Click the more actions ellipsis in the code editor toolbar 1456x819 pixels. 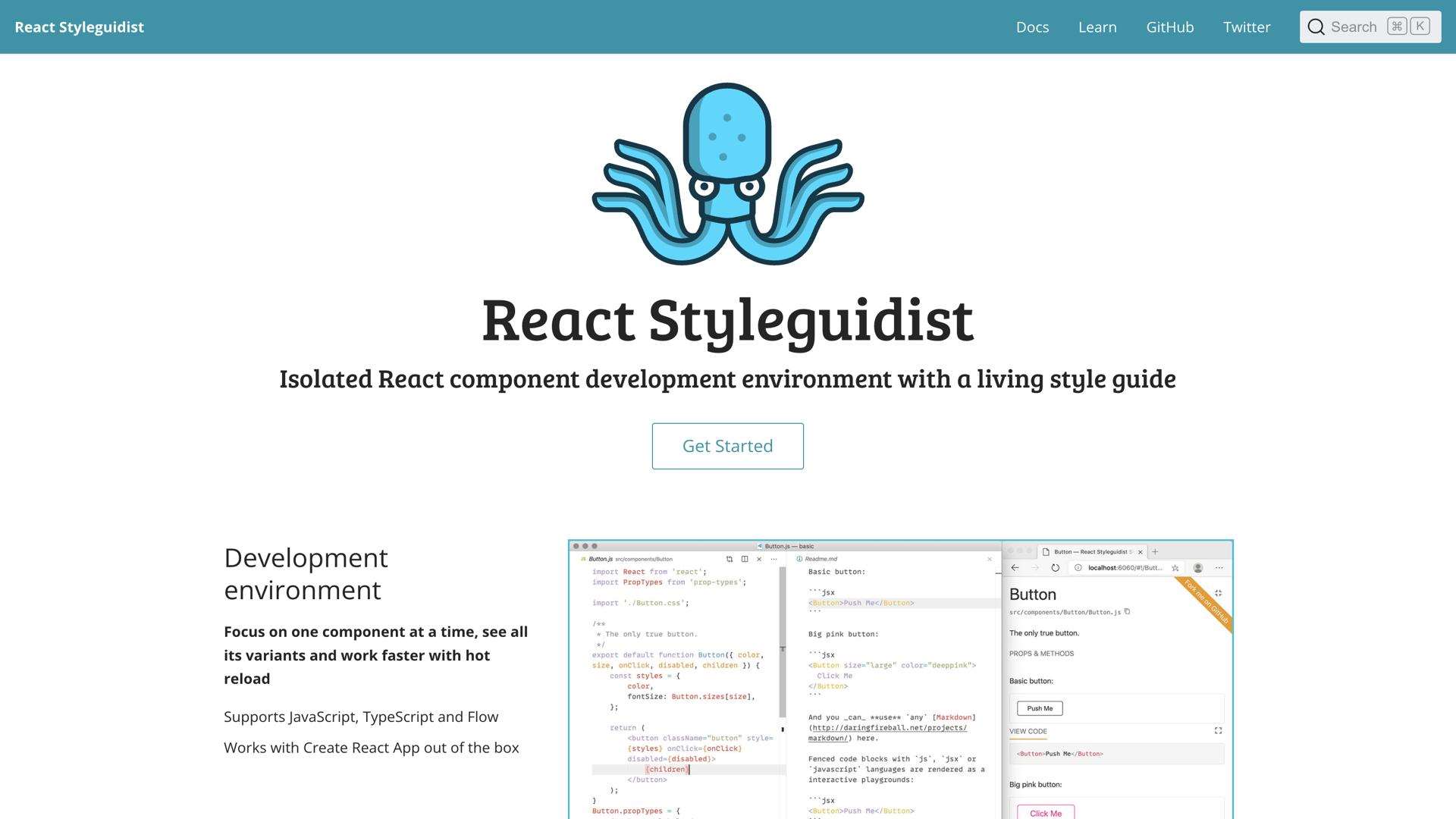(773, 559)
